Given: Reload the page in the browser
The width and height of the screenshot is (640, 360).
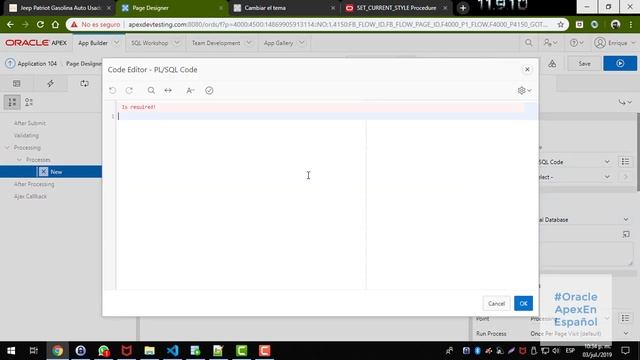Looking at the screenshot, I should [40, 24].
